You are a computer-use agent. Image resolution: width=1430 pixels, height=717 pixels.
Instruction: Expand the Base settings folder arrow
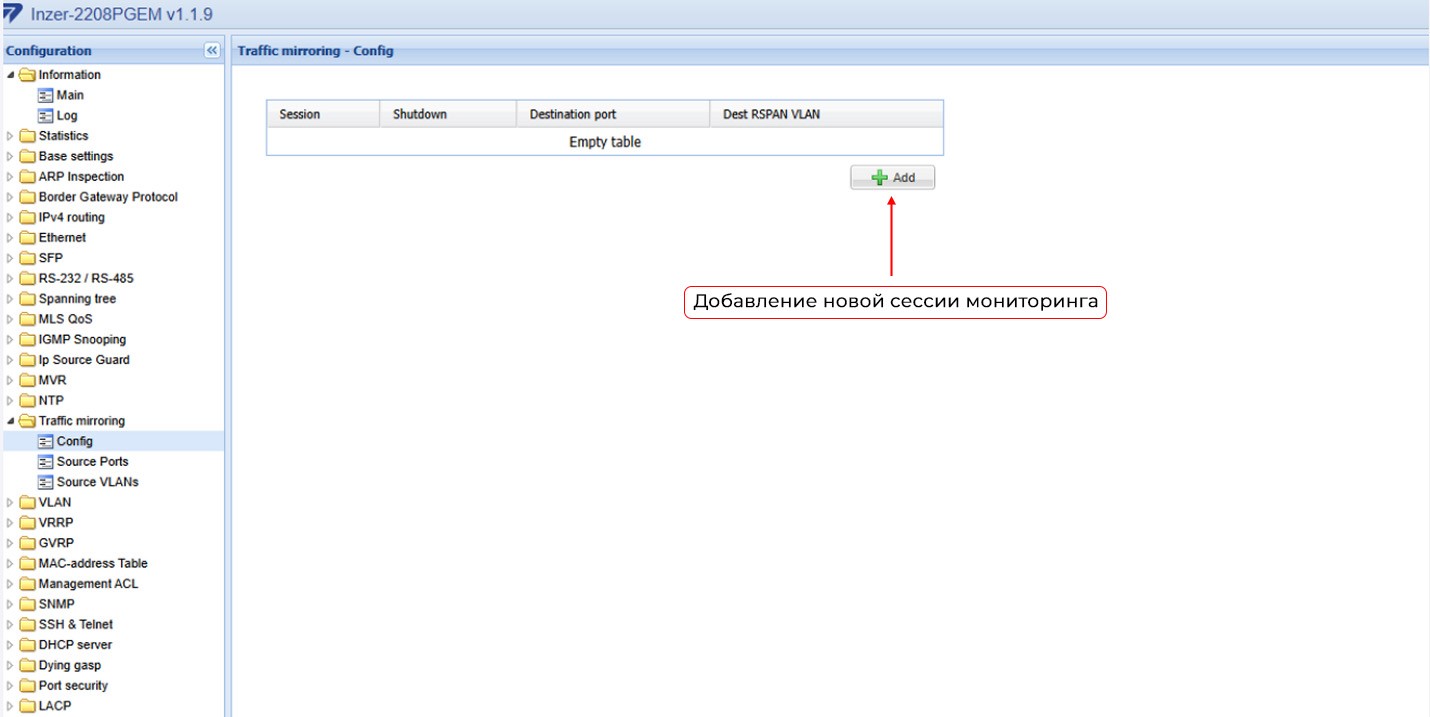click(x=10, y=157)
